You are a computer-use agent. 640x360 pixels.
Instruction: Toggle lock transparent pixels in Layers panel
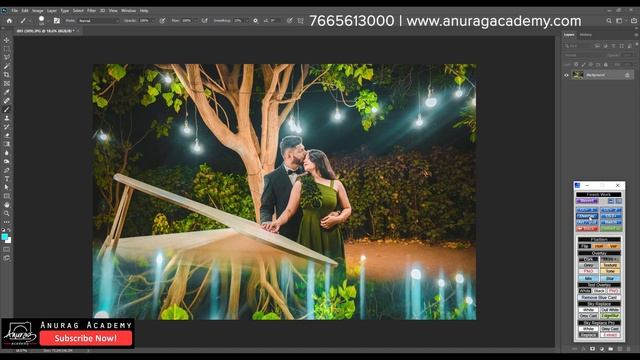click(576, 64)
